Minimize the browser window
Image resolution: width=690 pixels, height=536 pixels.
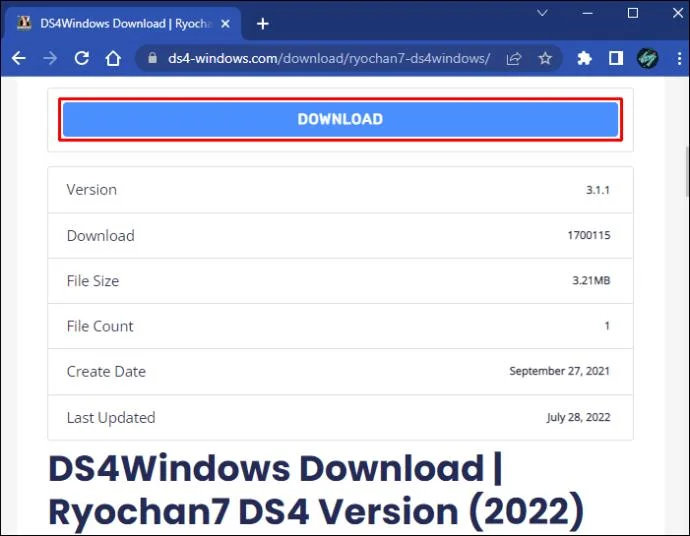pyautogui.click(x=587, y=13)
